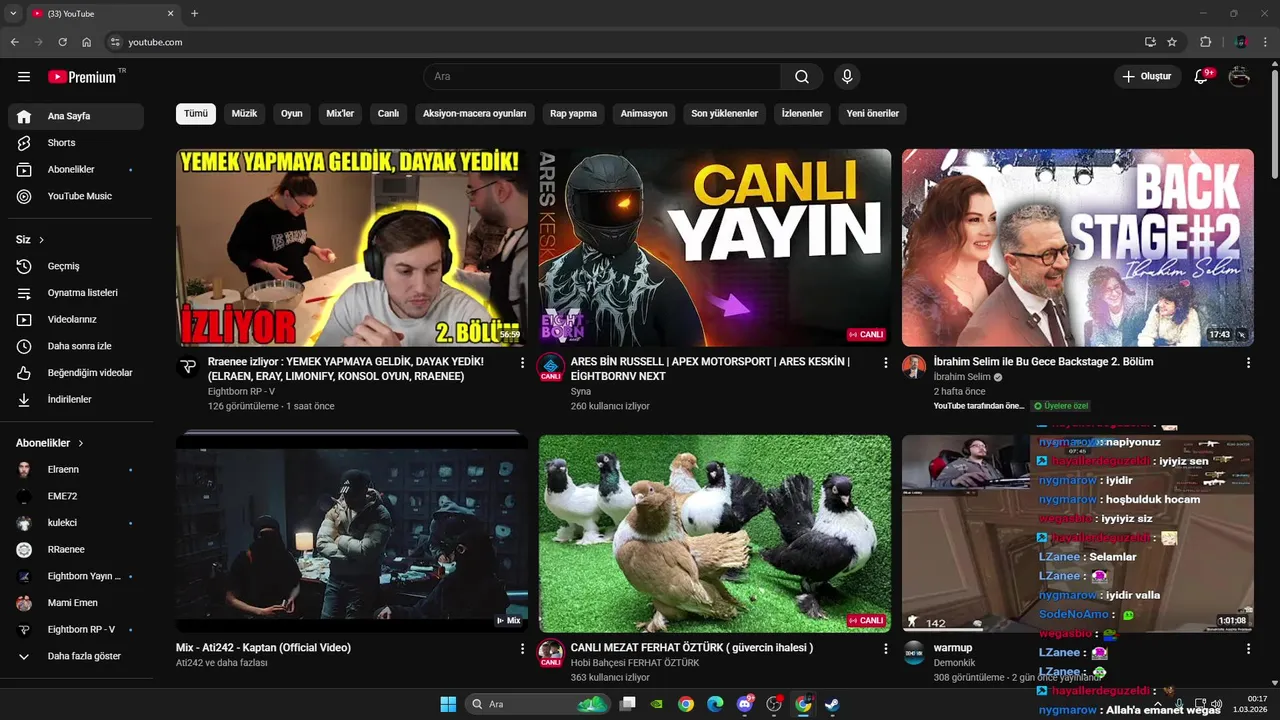
Task: Open EME72 subscription channel
Action: tap(76, 496)
